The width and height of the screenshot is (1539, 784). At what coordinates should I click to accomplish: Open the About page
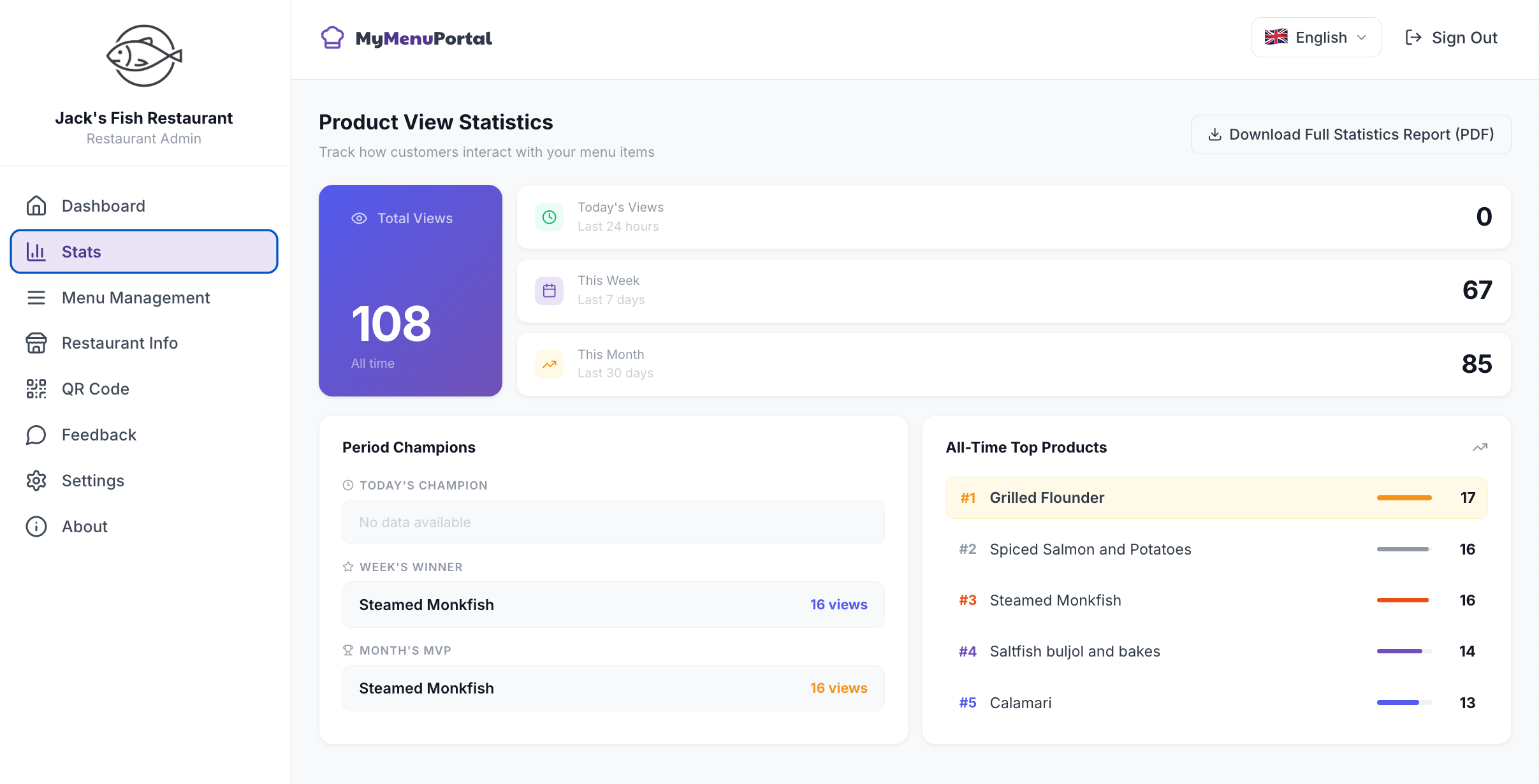coord(144,526)
